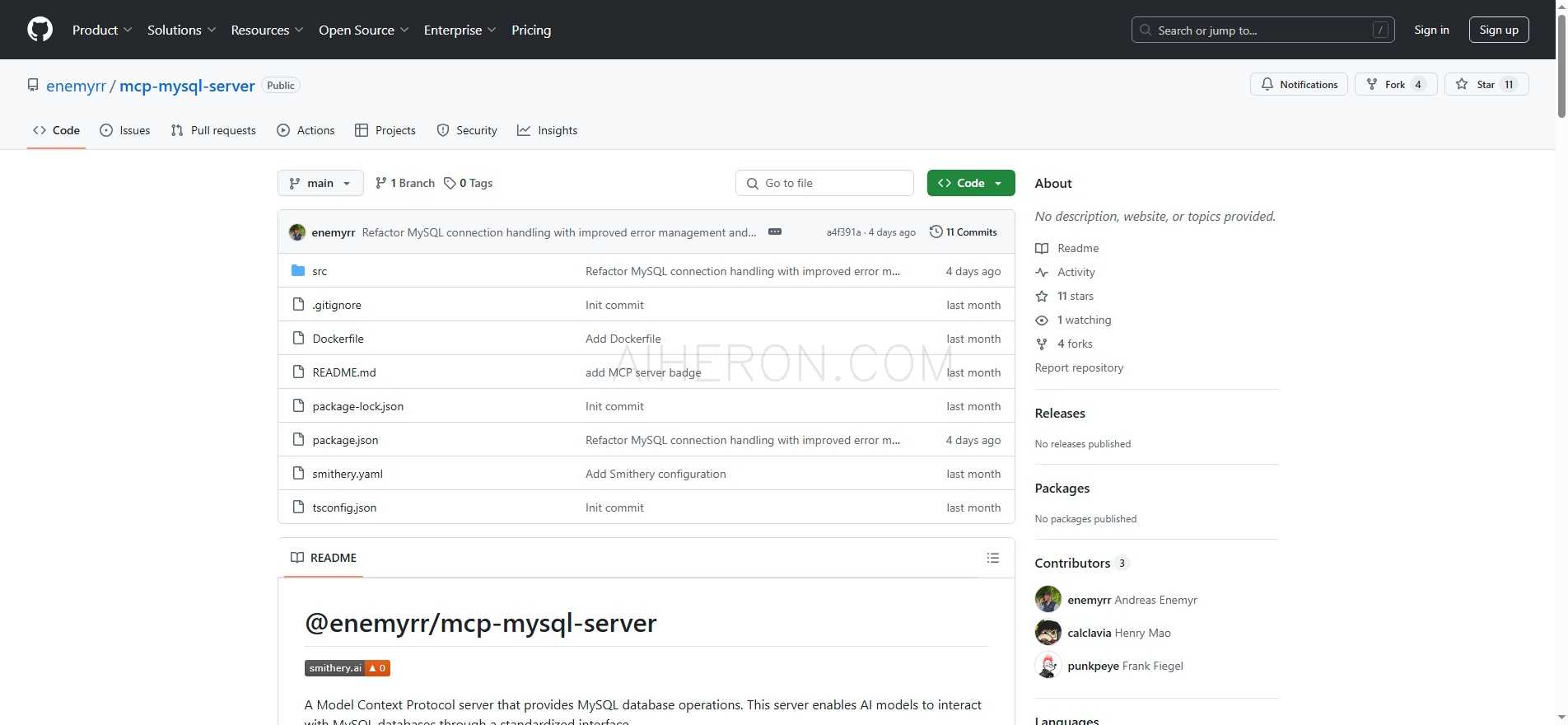The height and width of the screenshot is (725, 1568).
Task: View the 4 forks link
Action: coord(1064,344)
